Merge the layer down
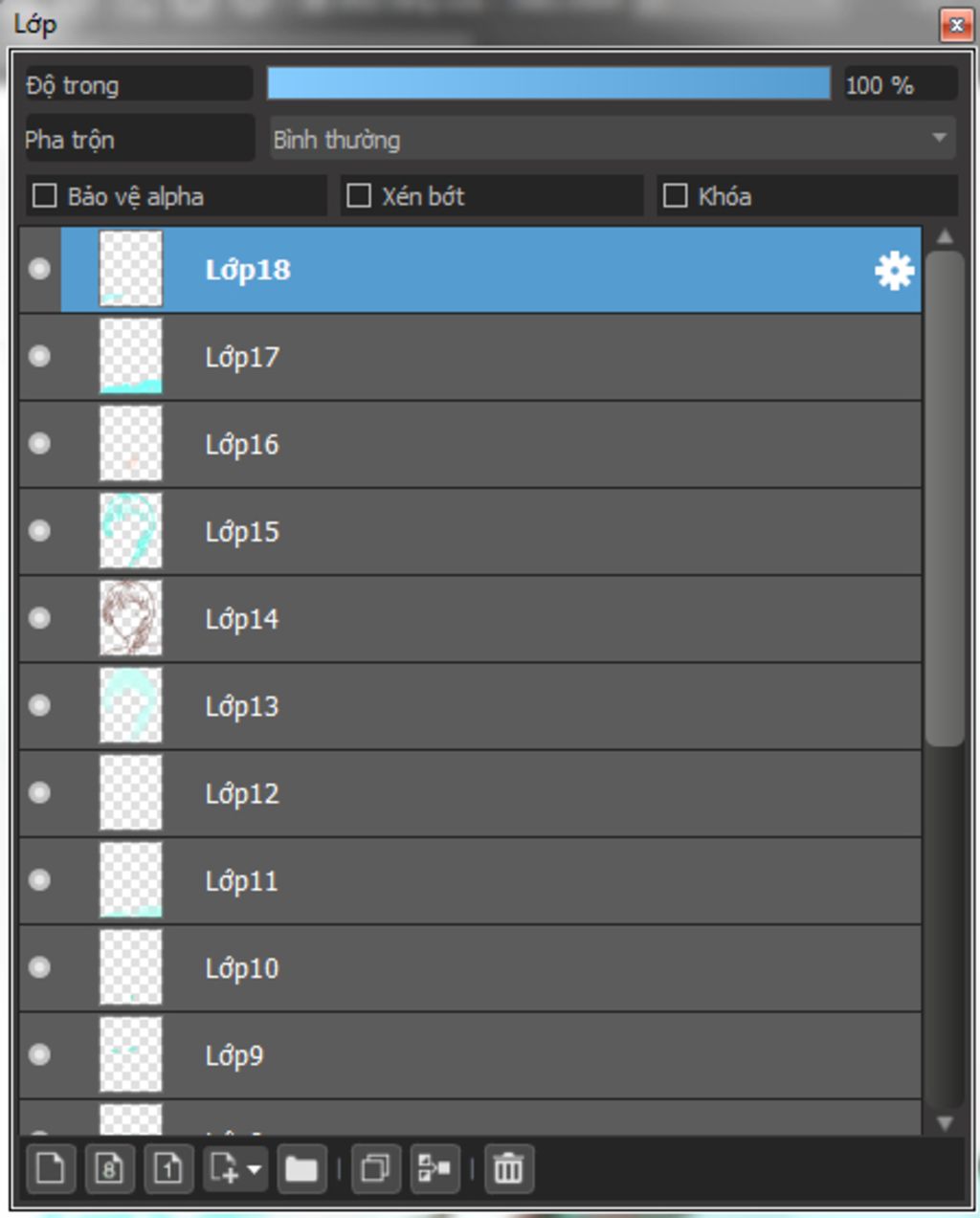980x1218 pixels. [x=434, y=1168]
